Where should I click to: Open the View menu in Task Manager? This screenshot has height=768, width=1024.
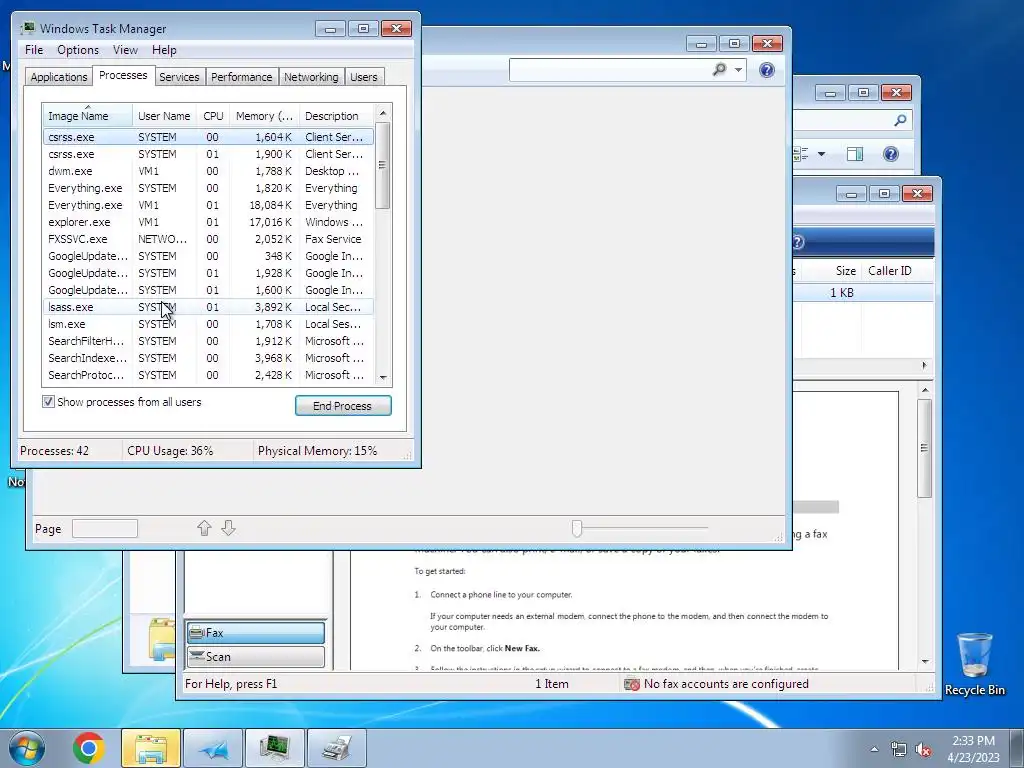tap(125, 50)
